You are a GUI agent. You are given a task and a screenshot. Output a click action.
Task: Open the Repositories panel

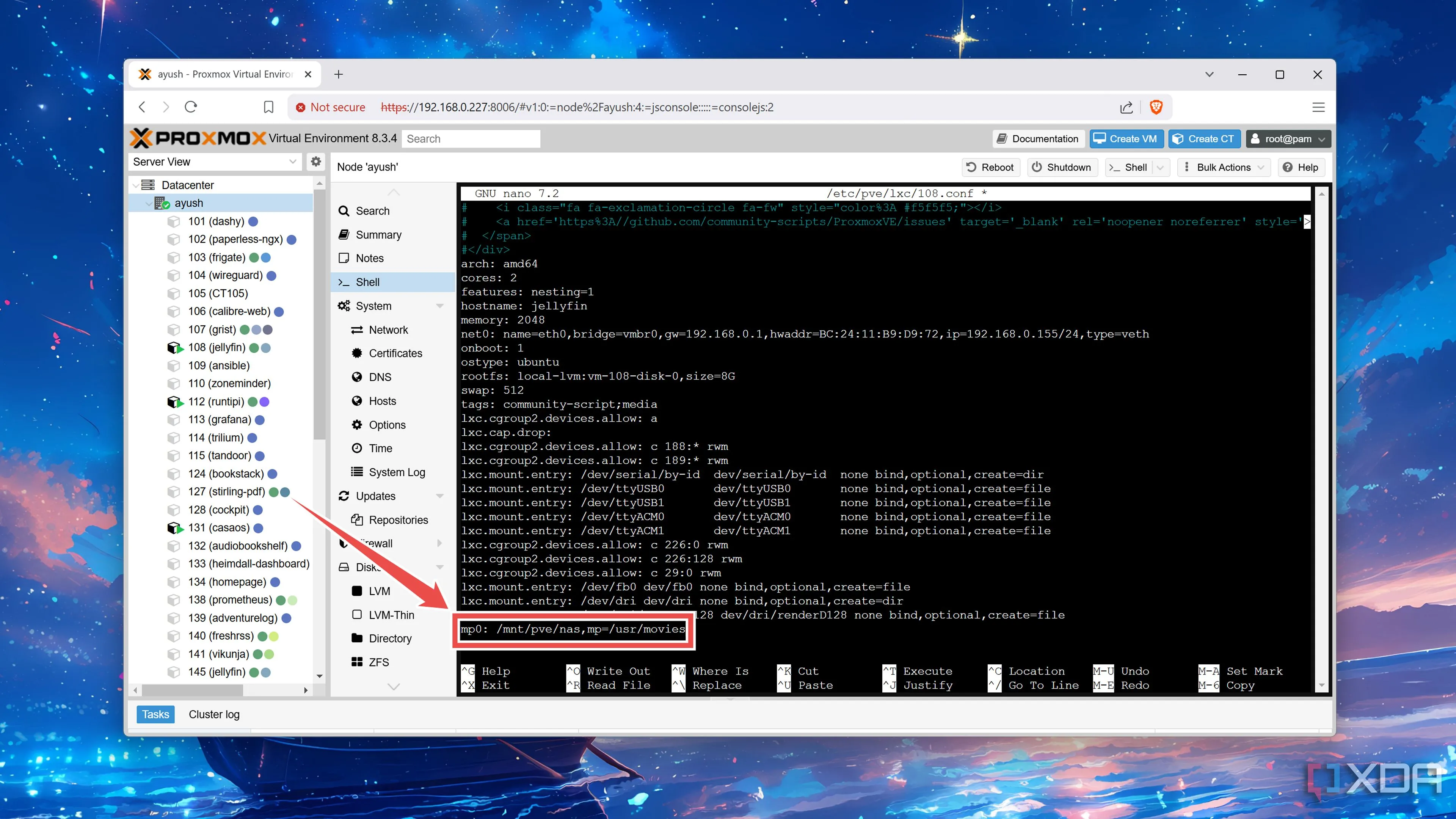397,519
